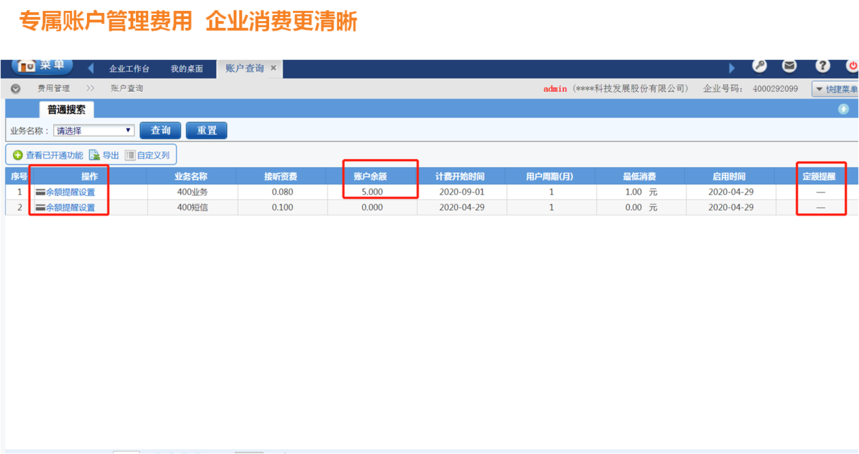Switch to 企业工作台 tab

pyautogui.click(x=129, y=69)
